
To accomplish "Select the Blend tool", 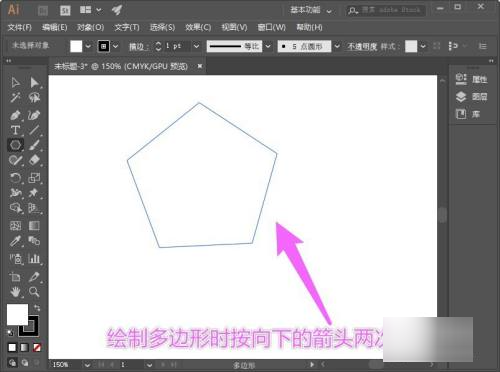I will click(34, 241).
